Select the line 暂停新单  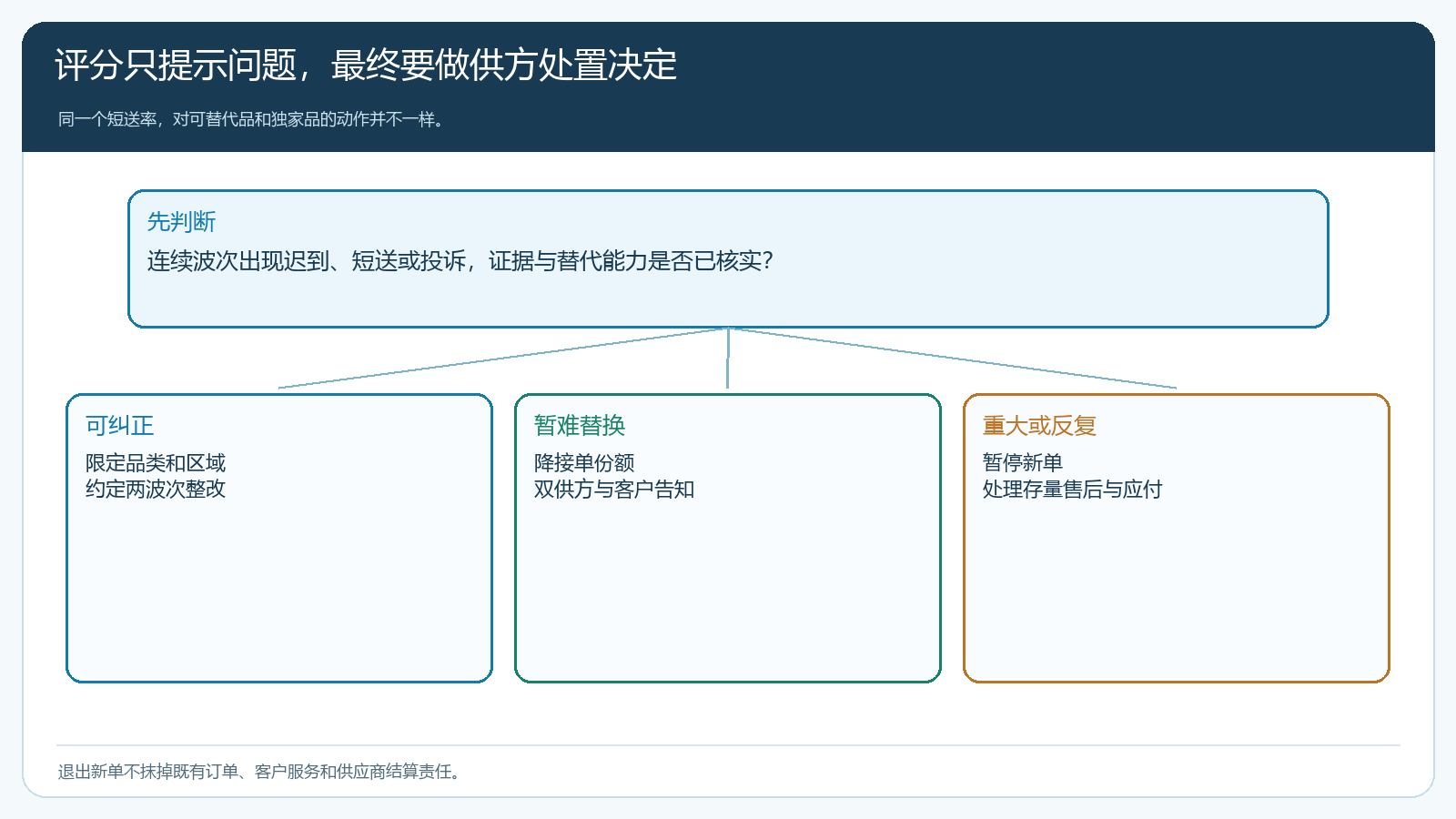click(1023, 463)
